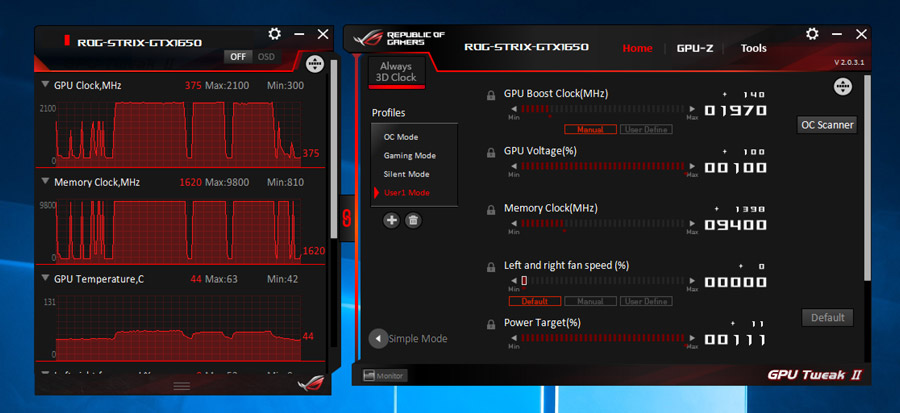Toggle the lock icon beside GPU Voltage
The height and width of the screenshot is (413, 900).
point(491,153)
